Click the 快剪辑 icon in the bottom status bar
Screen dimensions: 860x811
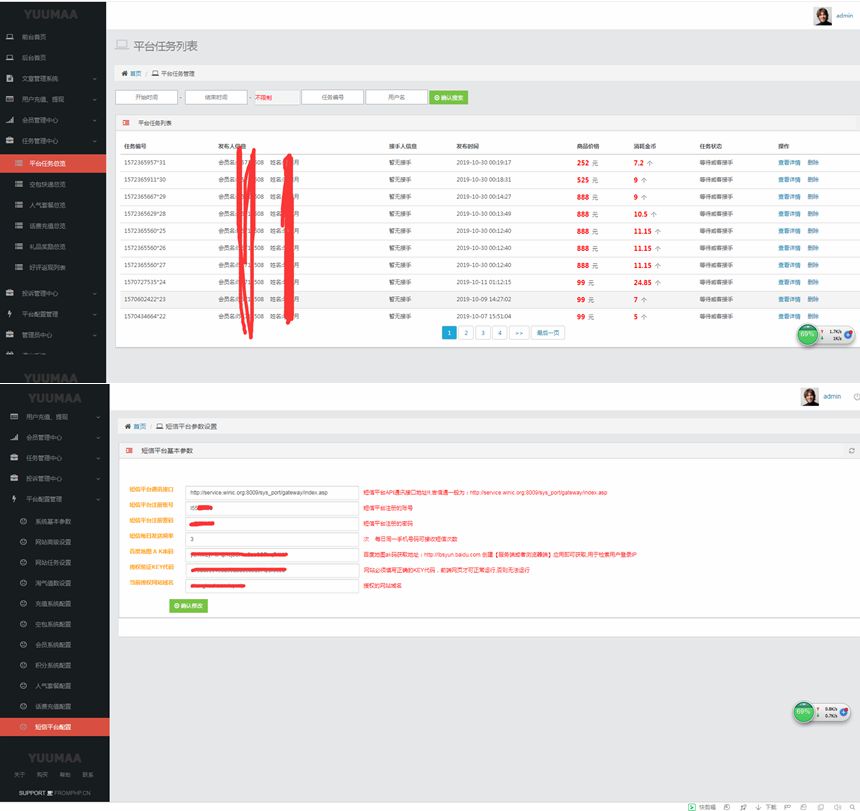(x=691, y=805)
